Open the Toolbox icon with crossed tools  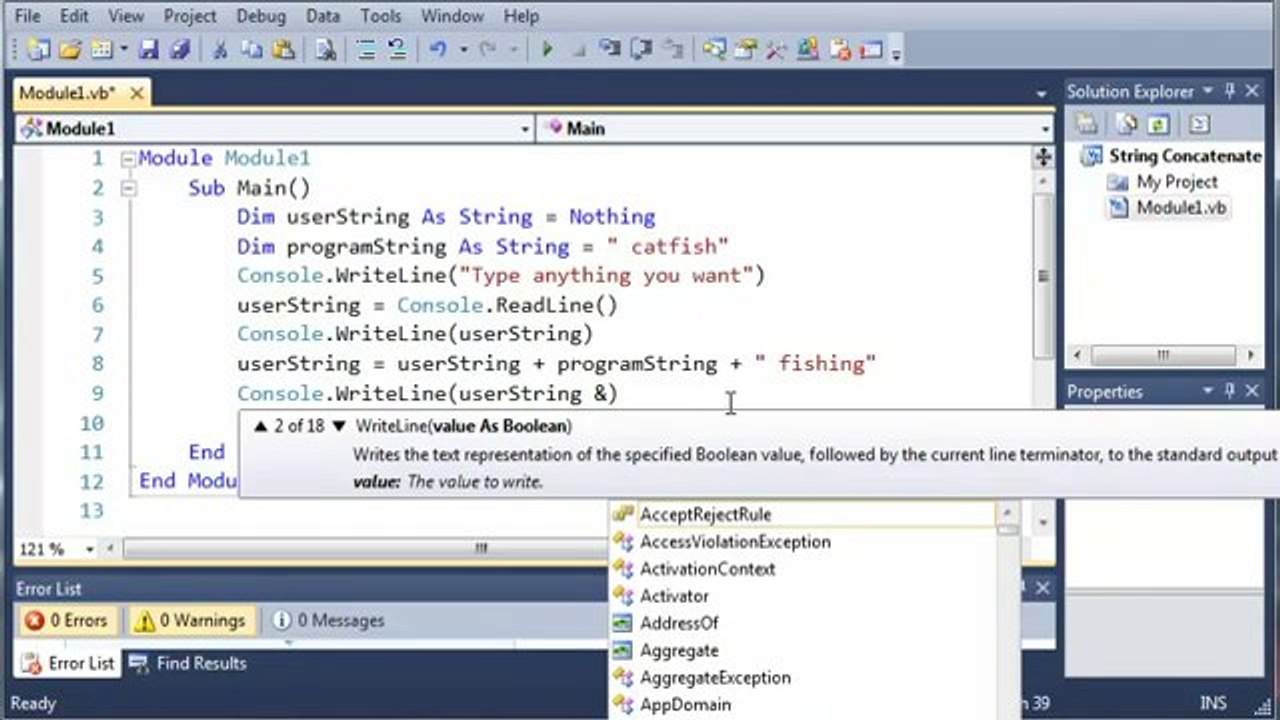pos(776,49)
